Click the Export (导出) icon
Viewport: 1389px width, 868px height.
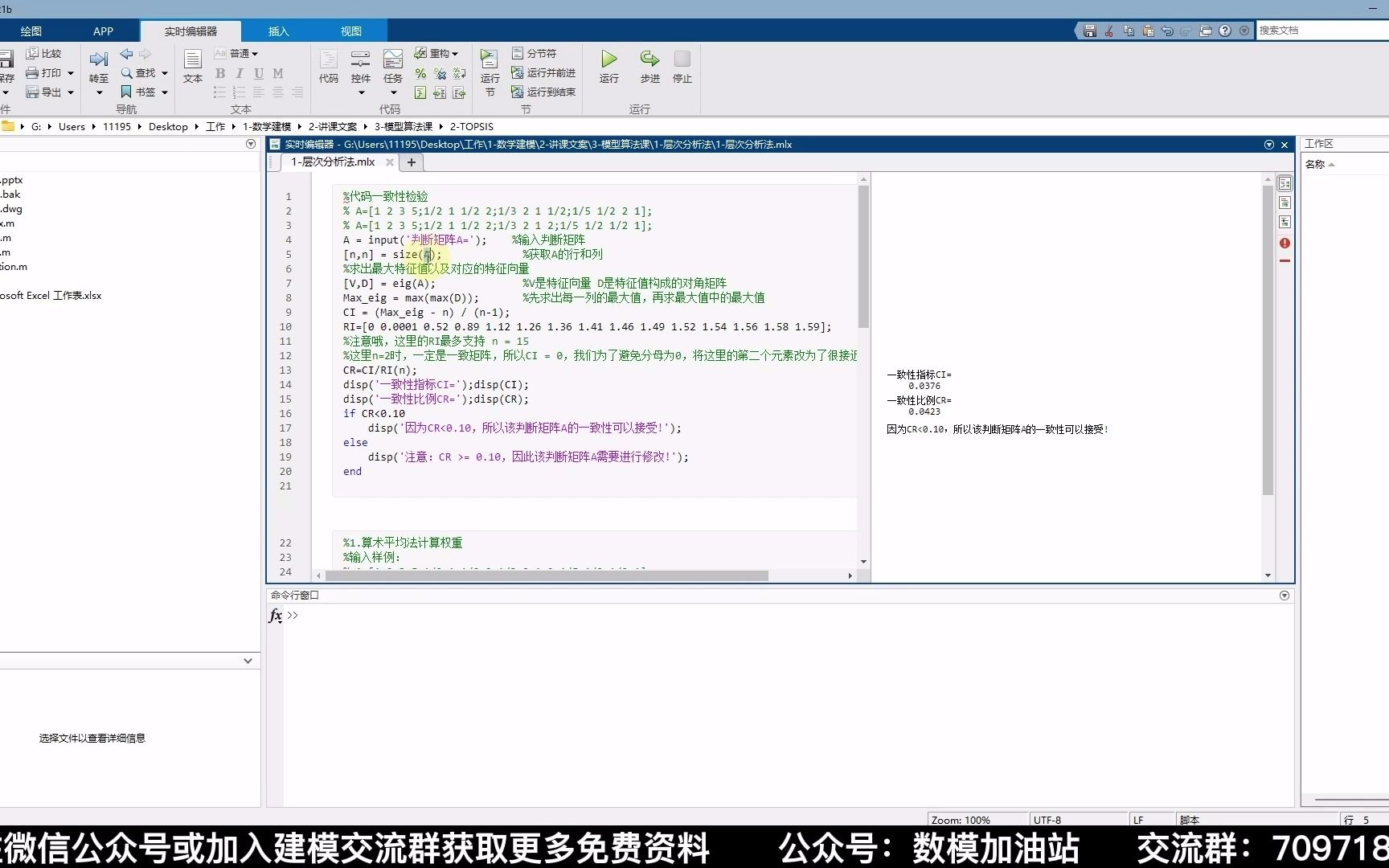tap(32, 92)
